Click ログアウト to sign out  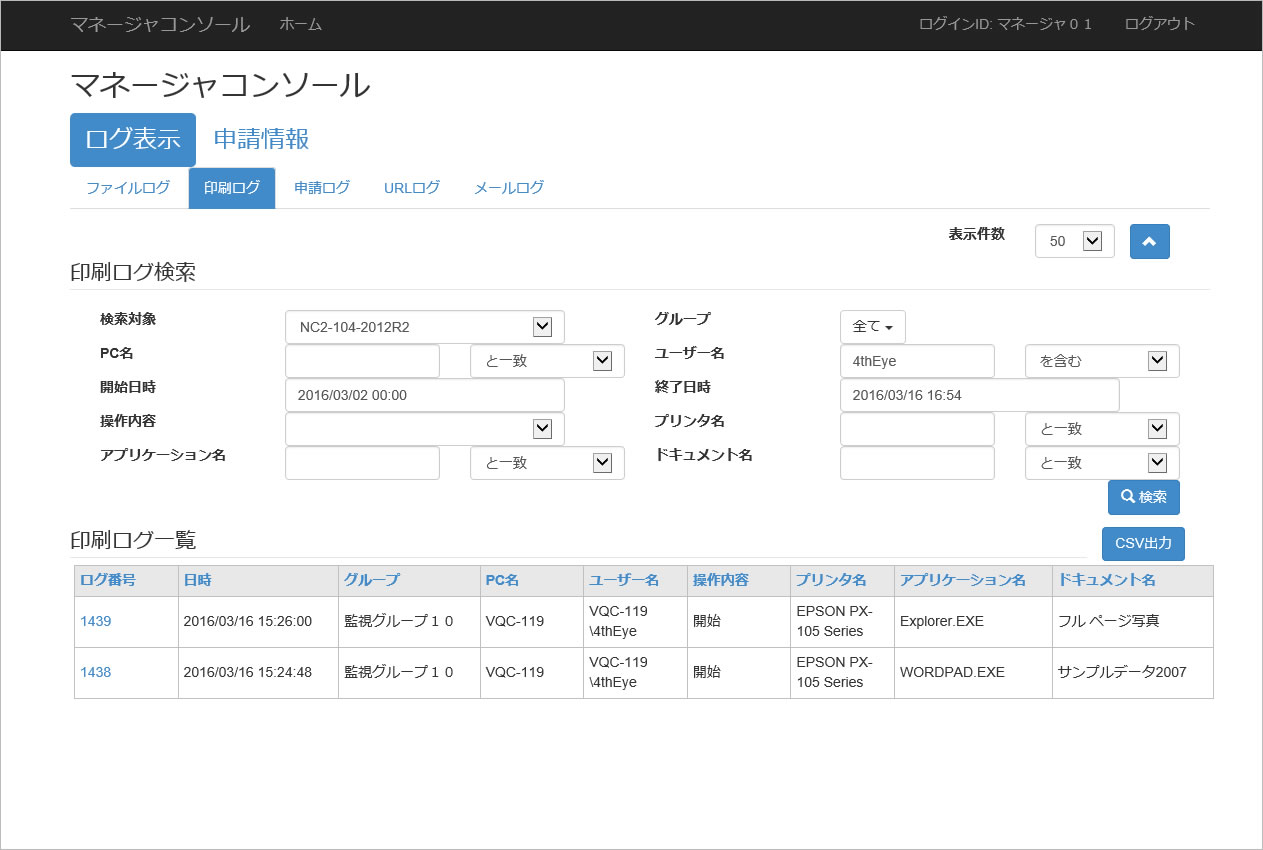coord(1160,24)
